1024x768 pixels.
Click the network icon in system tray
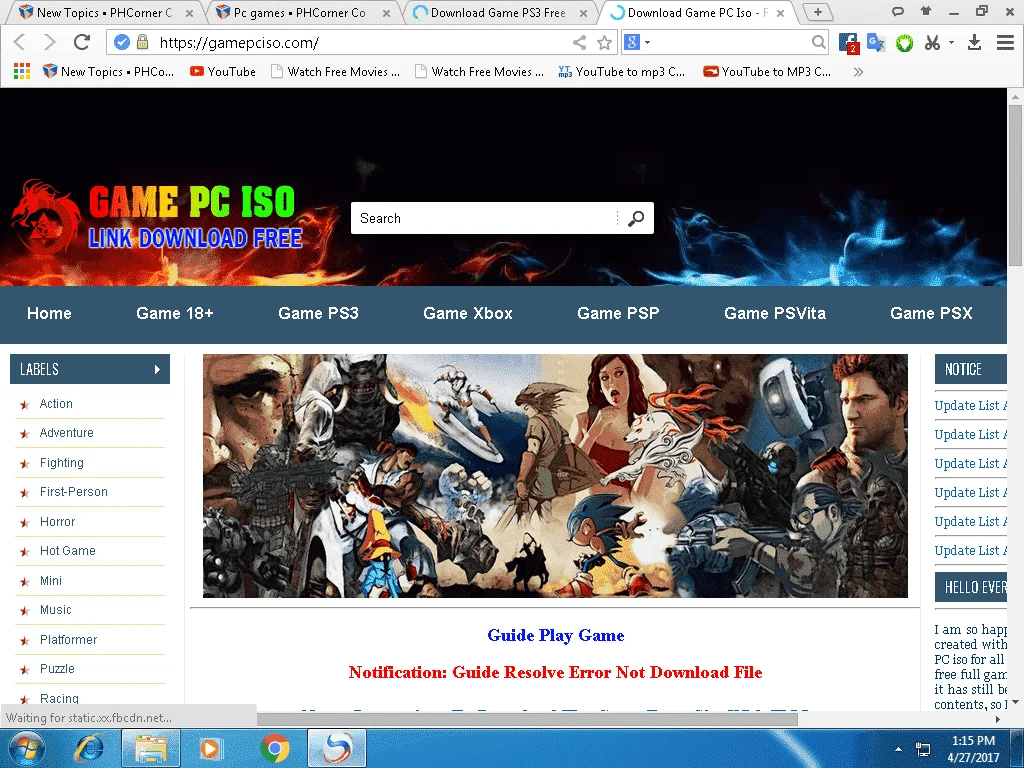[923, 749]
